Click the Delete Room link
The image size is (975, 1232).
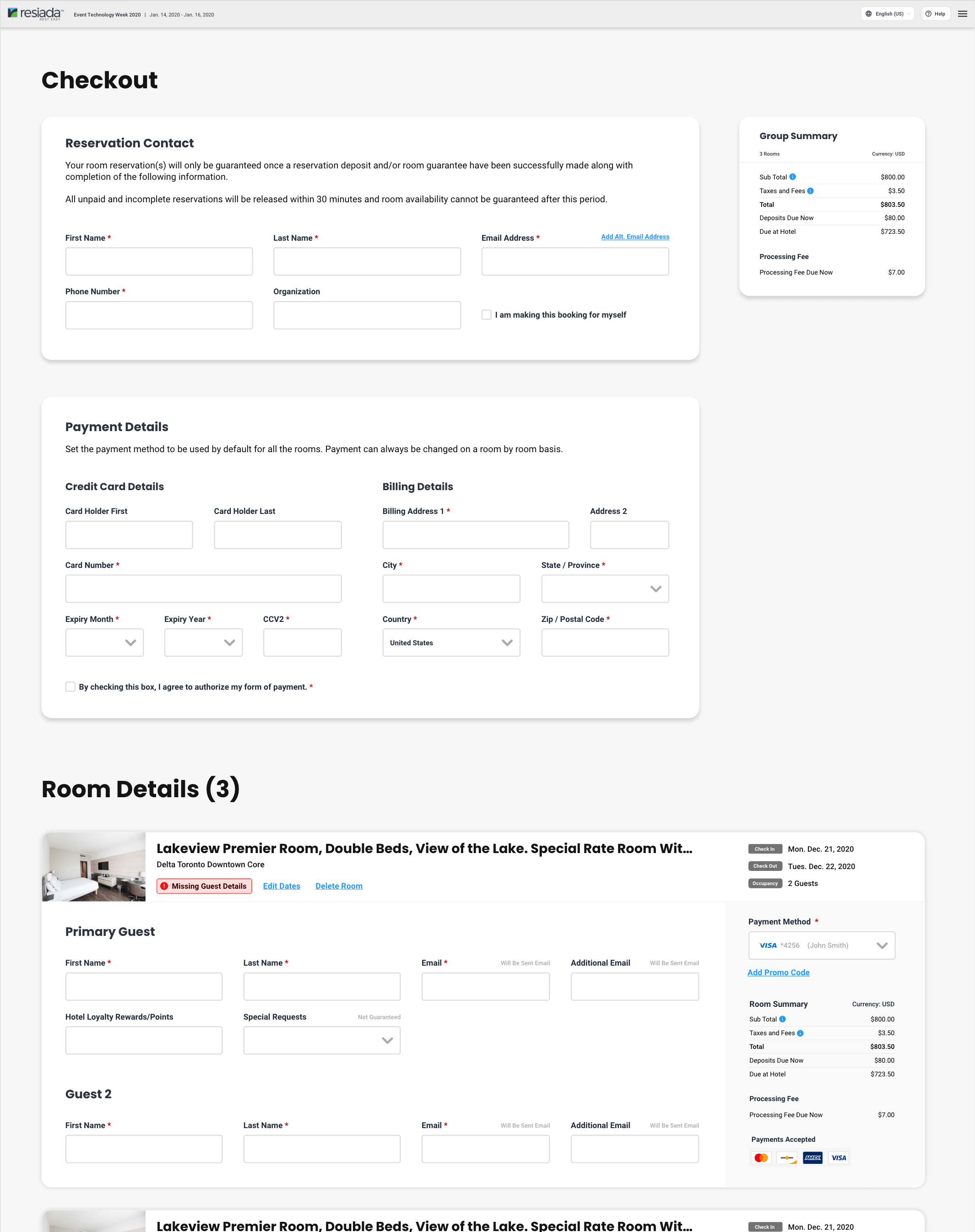click(x=339, y=886)
